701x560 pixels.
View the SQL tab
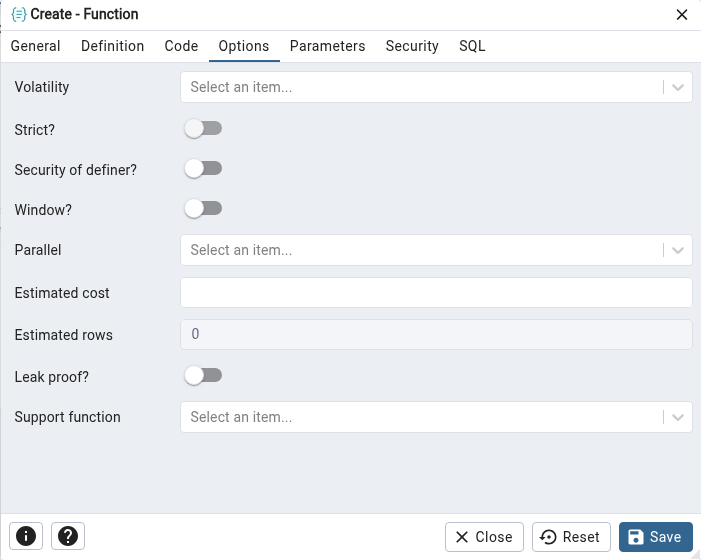(472, 46)
